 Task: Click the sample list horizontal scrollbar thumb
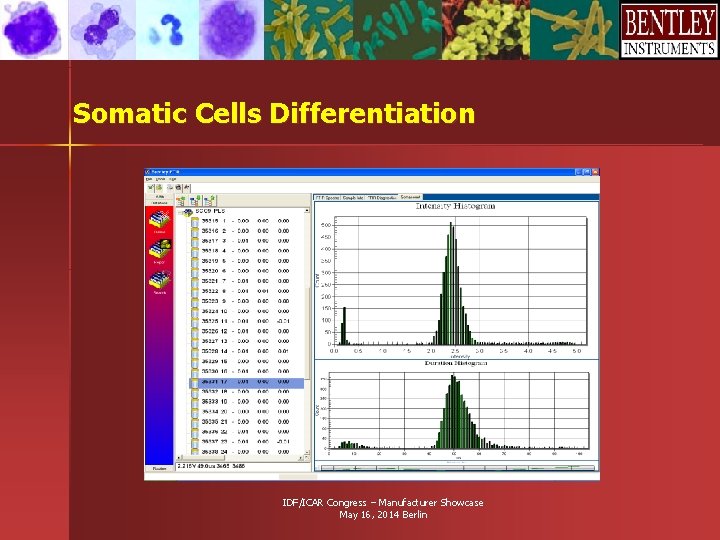202,458
